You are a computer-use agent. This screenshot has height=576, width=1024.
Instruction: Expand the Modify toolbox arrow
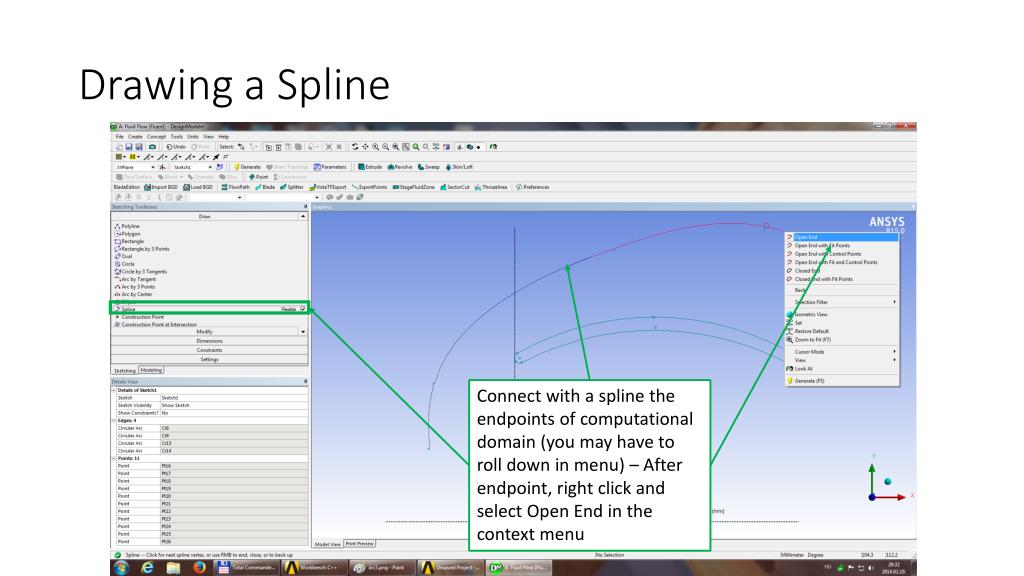303,332
